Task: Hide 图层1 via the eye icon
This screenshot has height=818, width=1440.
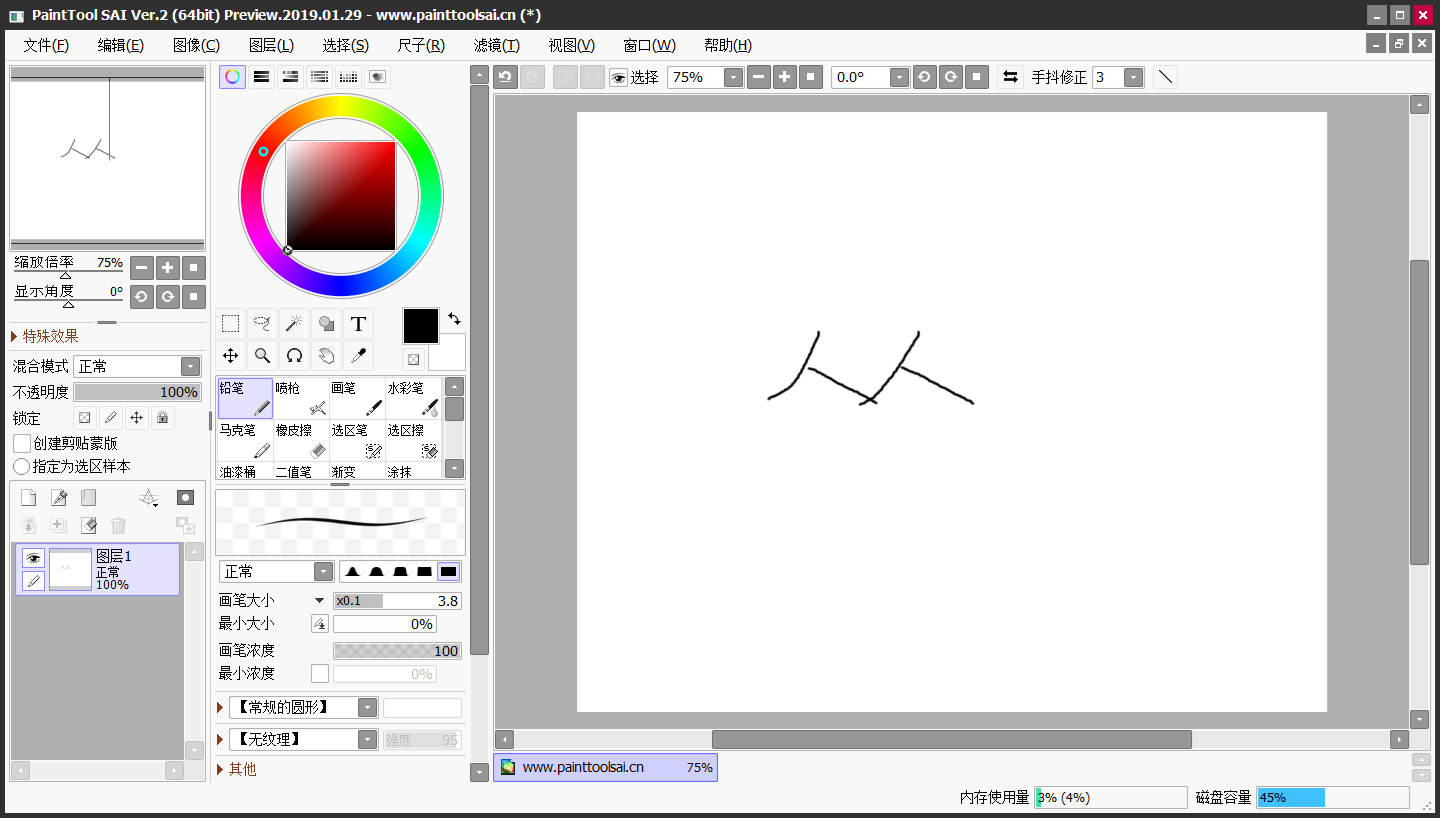Action: pyautogui.click(x=33, y=558)
